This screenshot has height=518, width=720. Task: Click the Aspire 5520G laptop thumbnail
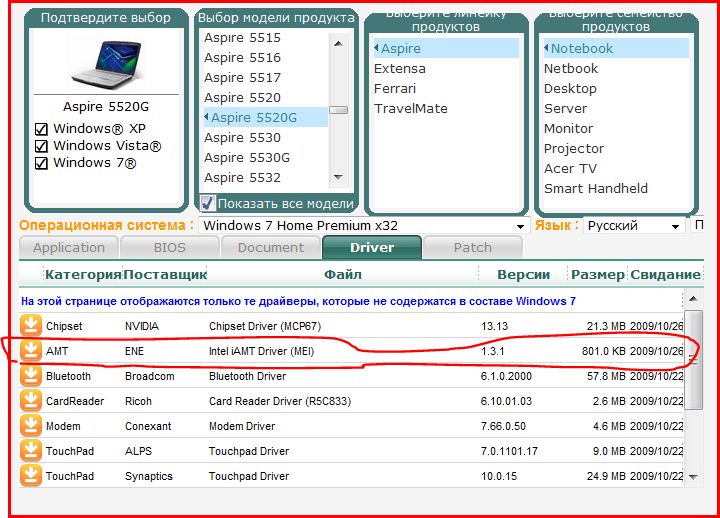point(107,63)
